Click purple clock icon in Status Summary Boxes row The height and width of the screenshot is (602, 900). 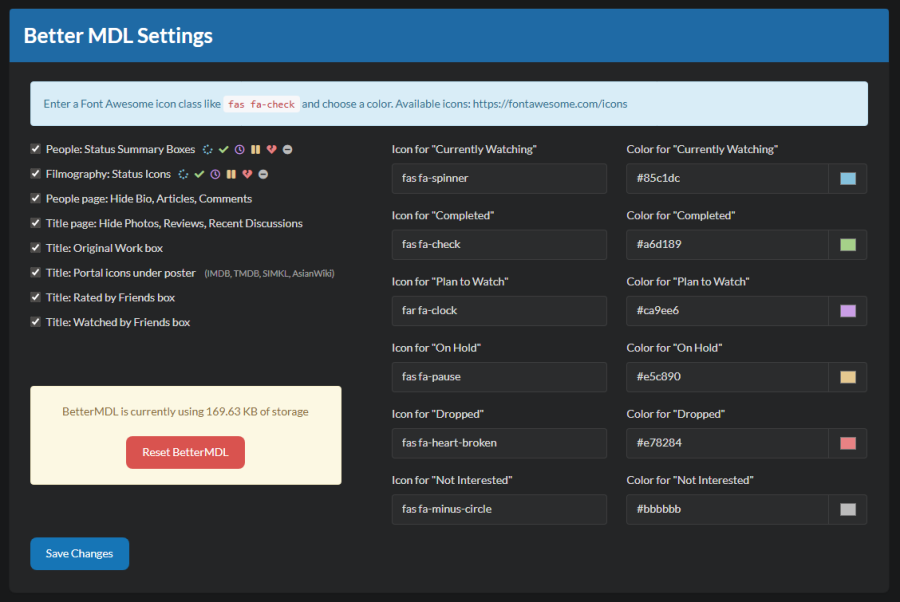240,149
